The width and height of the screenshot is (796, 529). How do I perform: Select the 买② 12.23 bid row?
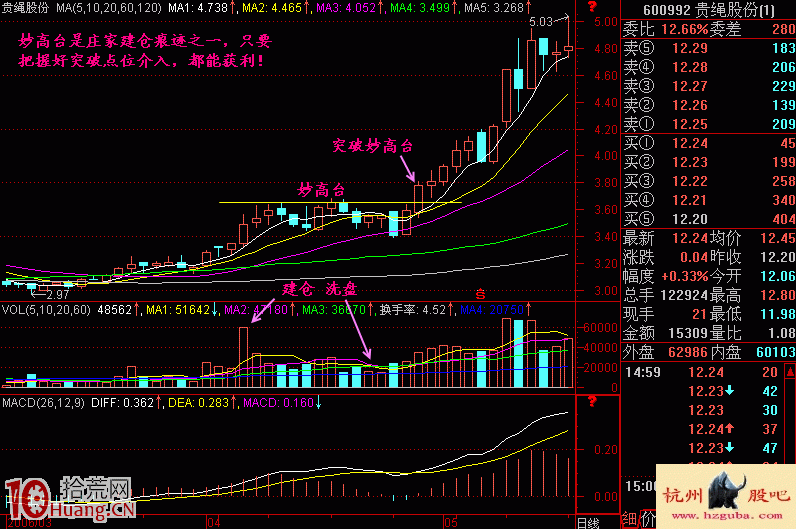point(709,162)
